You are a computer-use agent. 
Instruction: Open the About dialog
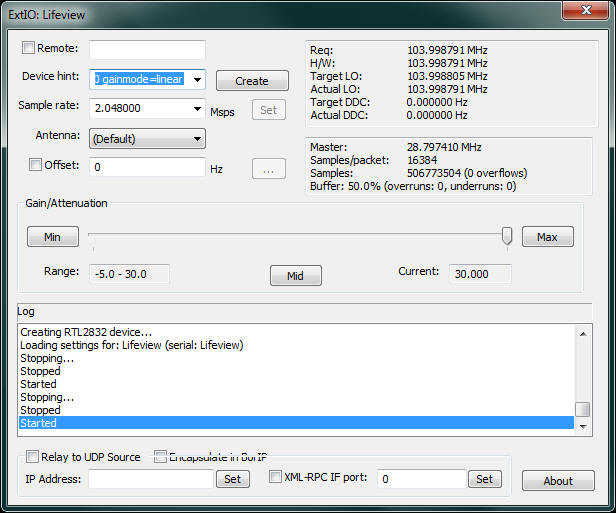coord(558,481)
